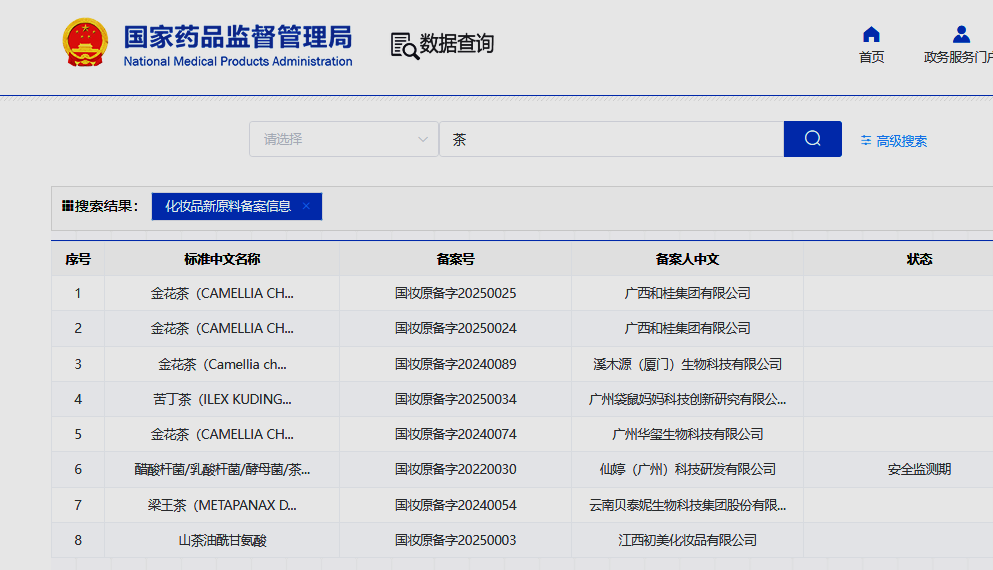Click 云南贝泰妮生物科技集团股份有限... cell
This screenshot has height=570, width=993.
[x=687, y=505]
